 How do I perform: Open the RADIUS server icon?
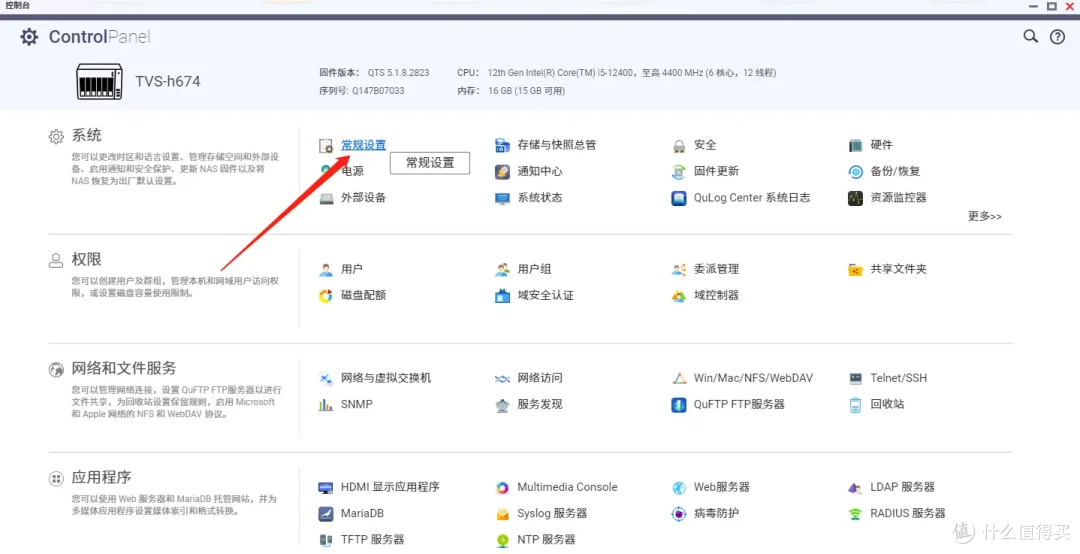855,513
